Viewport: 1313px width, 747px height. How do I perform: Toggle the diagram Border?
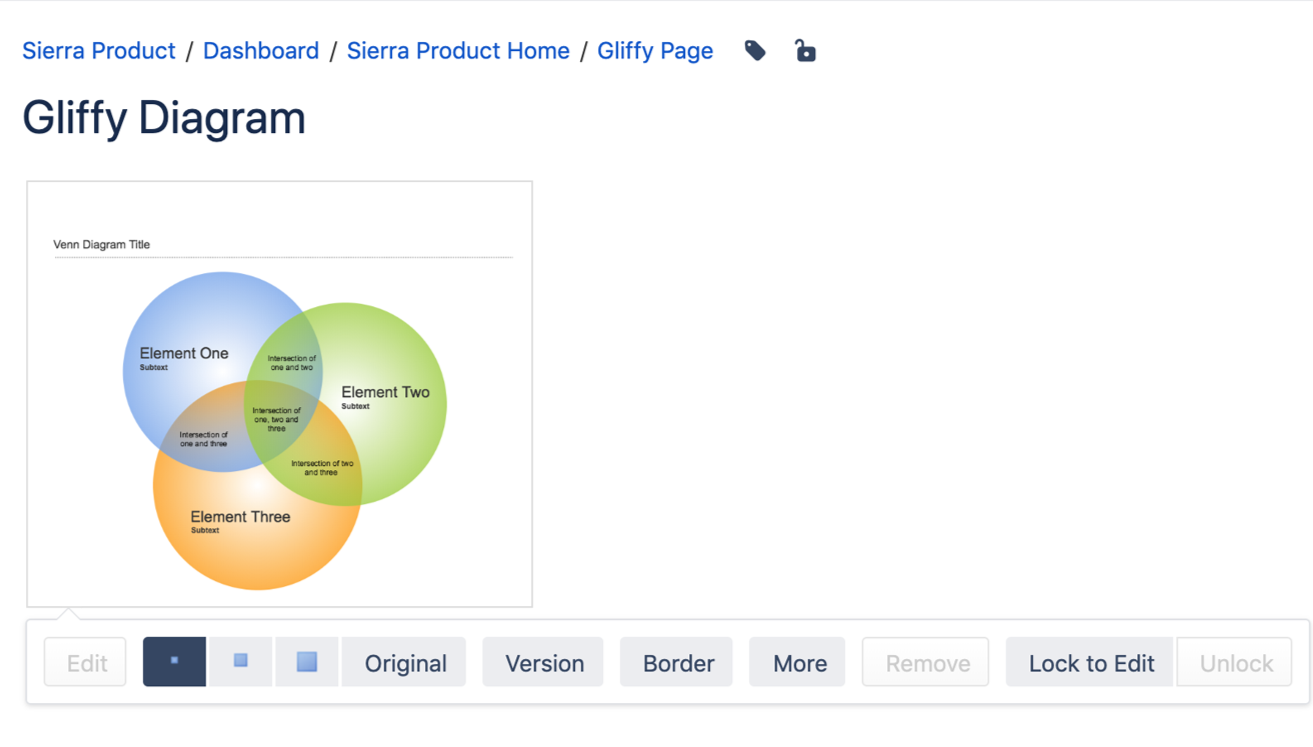coord(677,663)
